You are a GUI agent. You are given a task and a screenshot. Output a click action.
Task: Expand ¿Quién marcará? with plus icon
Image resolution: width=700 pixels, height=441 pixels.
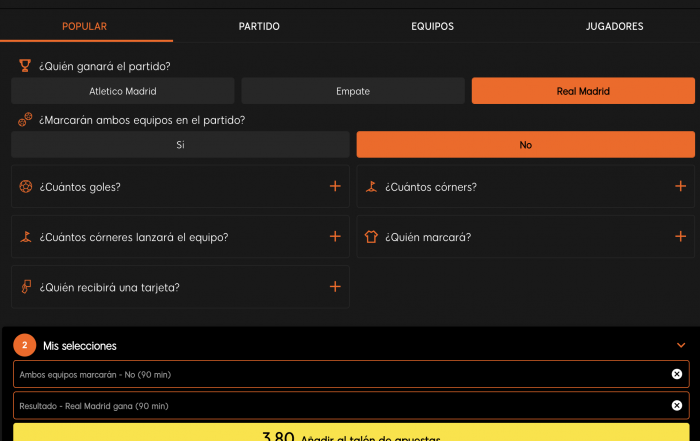[680, 237]
